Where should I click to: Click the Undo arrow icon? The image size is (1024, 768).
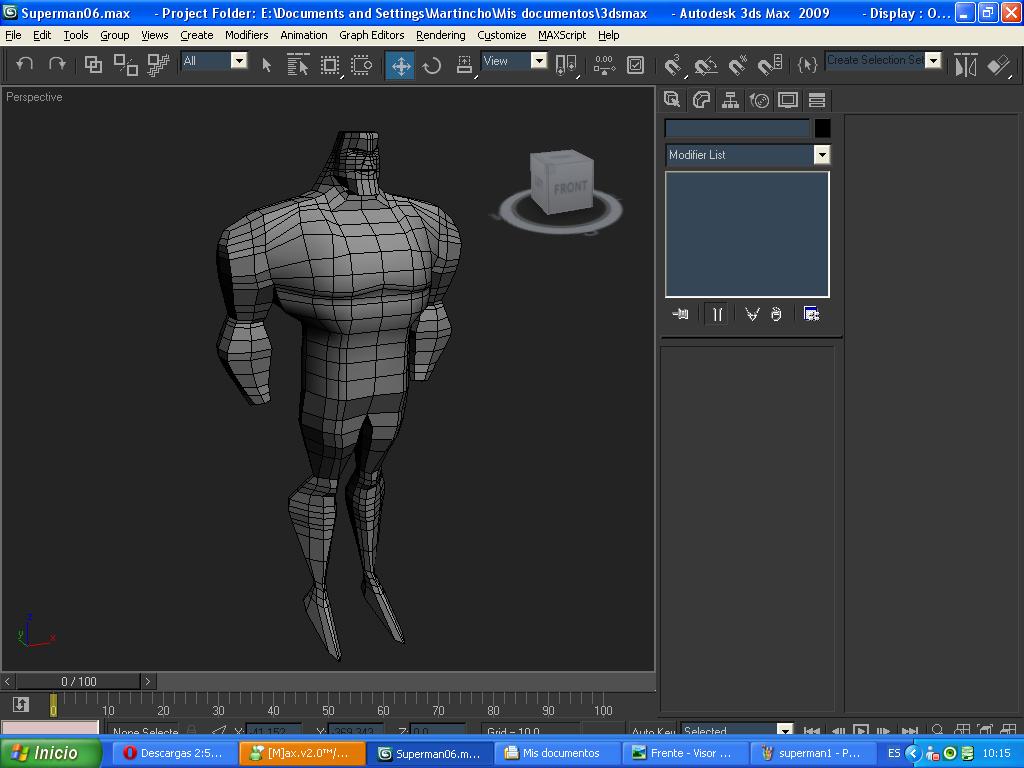(25, 64)
